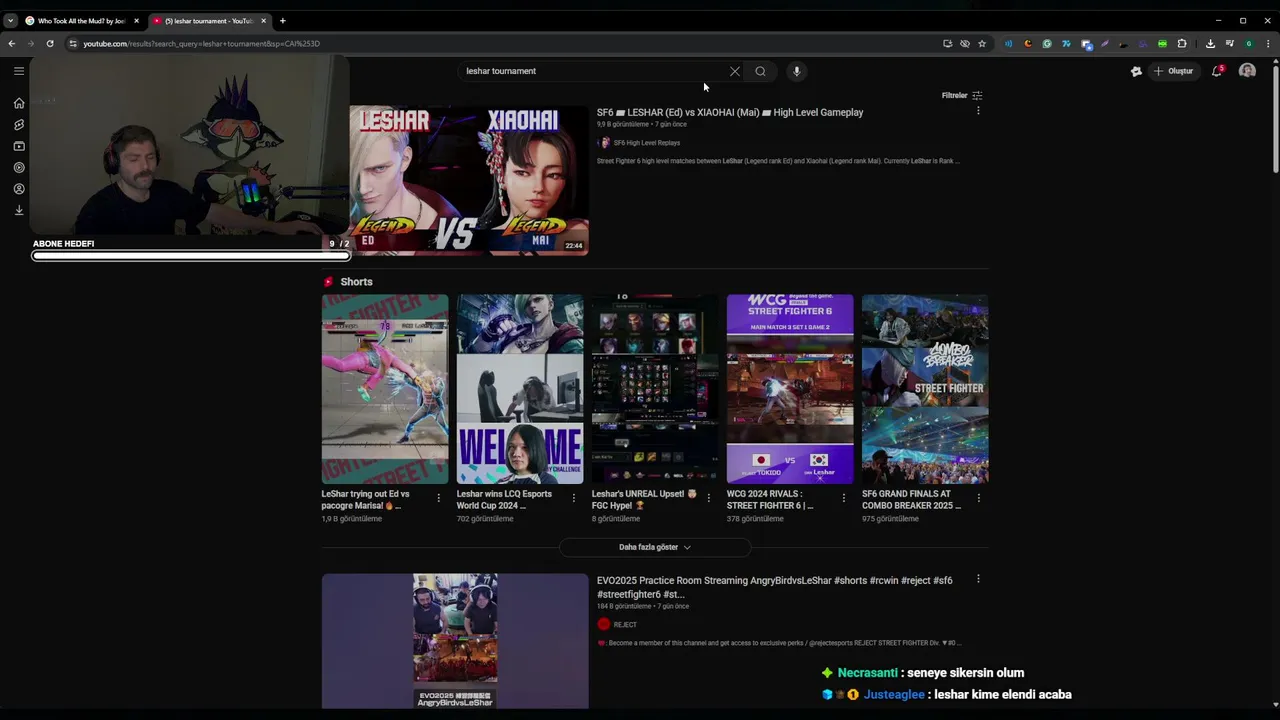Viewport: 1280px width, 720px height.
Task: Open YouTube Music icon in the sidebar
Action: (x=19, y=168)
